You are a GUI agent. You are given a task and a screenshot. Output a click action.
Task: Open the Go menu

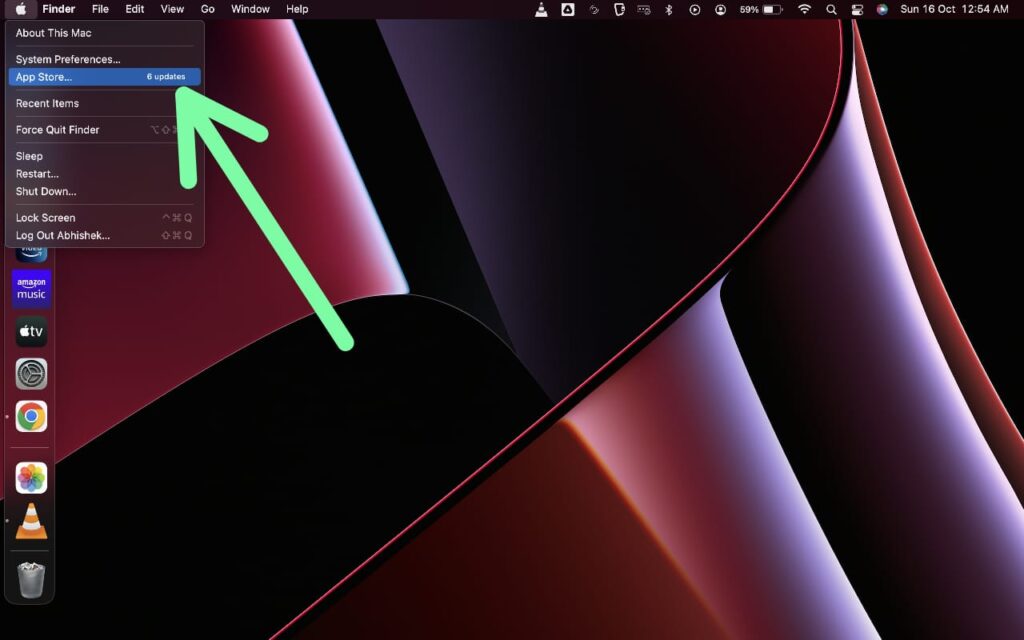pyautogui.click(x=207, y=9)
